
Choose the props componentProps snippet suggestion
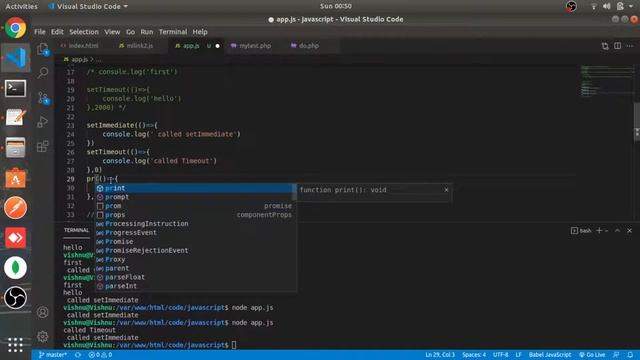coord(194,215)
